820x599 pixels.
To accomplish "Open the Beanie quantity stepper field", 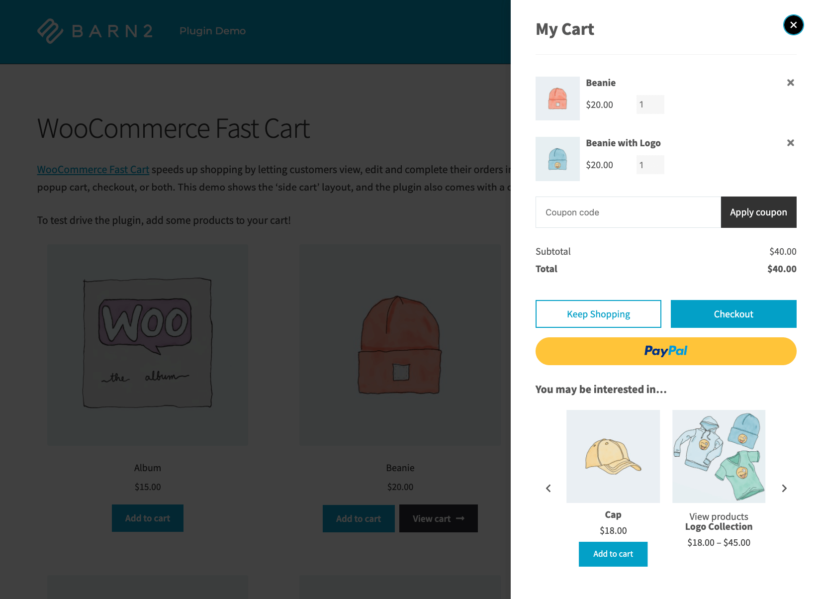I will click(648, 104).
